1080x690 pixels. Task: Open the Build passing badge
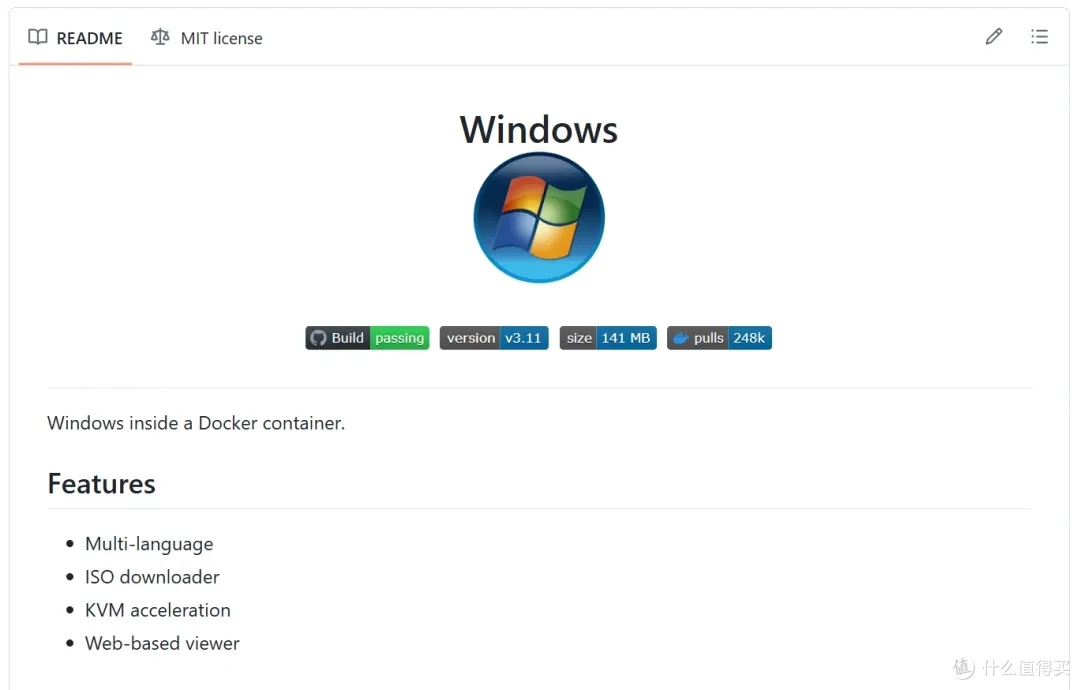pos(367,338)
